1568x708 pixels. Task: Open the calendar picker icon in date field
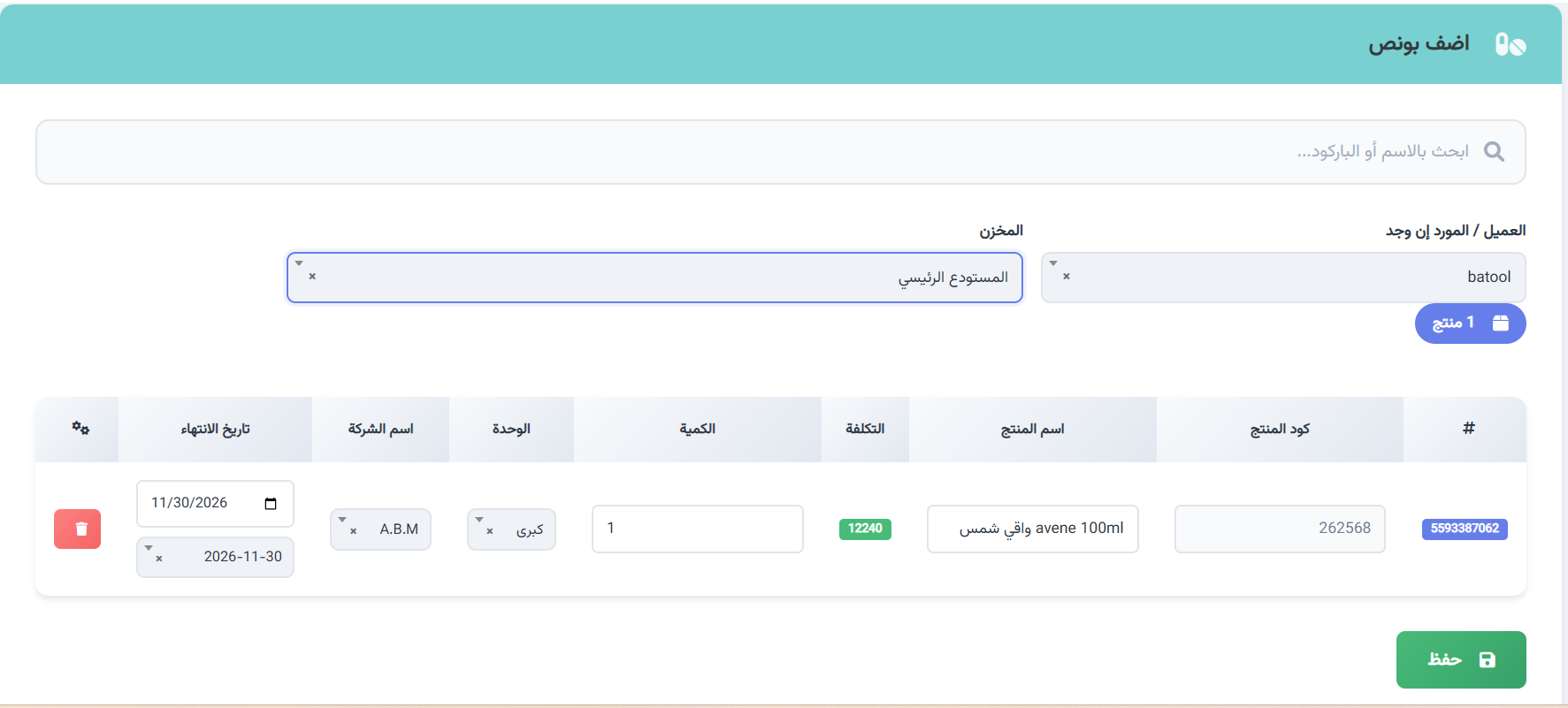click(271, 503)
